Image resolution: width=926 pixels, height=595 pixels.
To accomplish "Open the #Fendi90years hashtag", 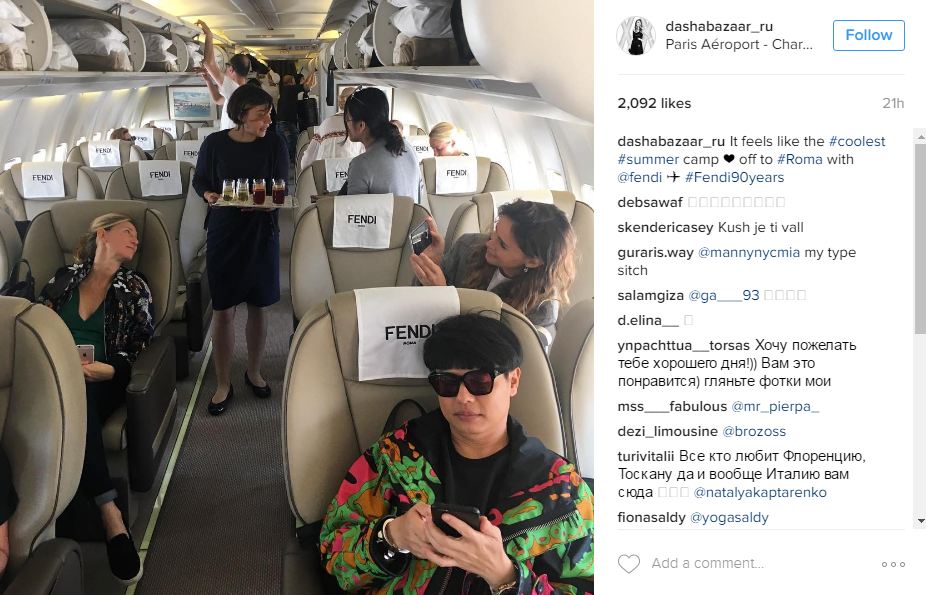I will 734,178.
